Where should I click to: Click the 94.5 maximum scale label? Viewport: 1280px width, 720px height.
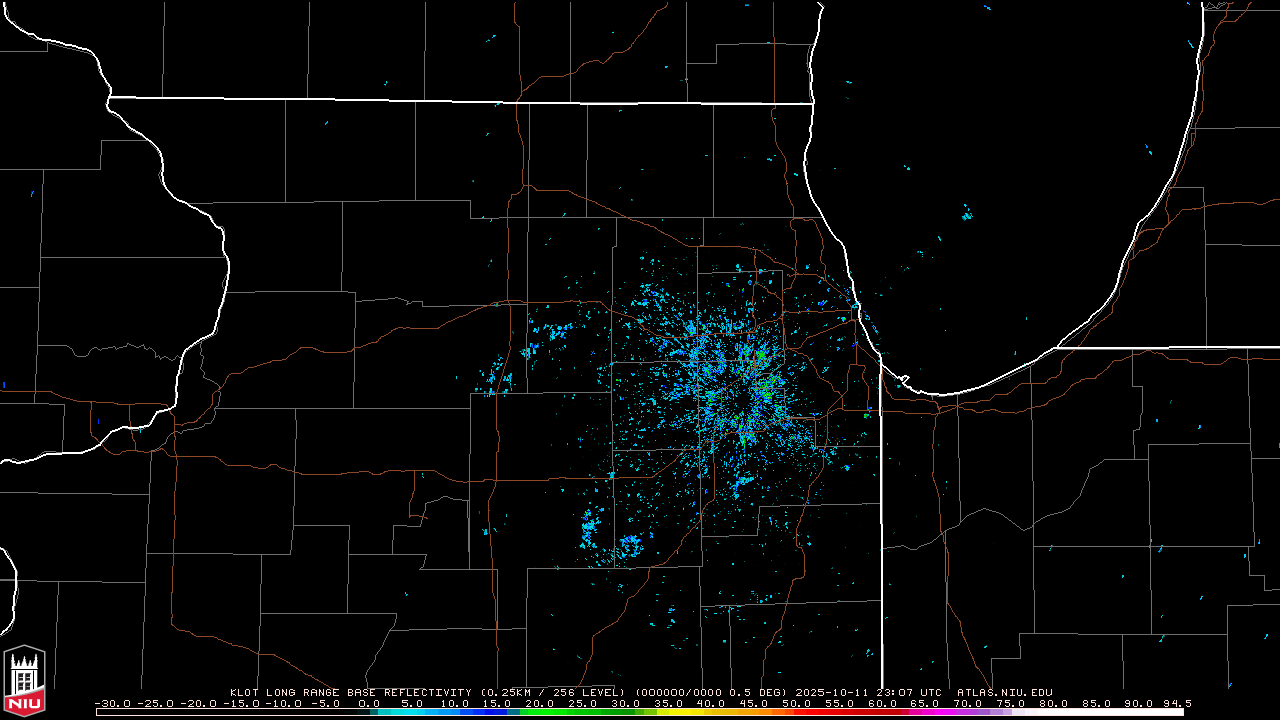point(1176,703)
